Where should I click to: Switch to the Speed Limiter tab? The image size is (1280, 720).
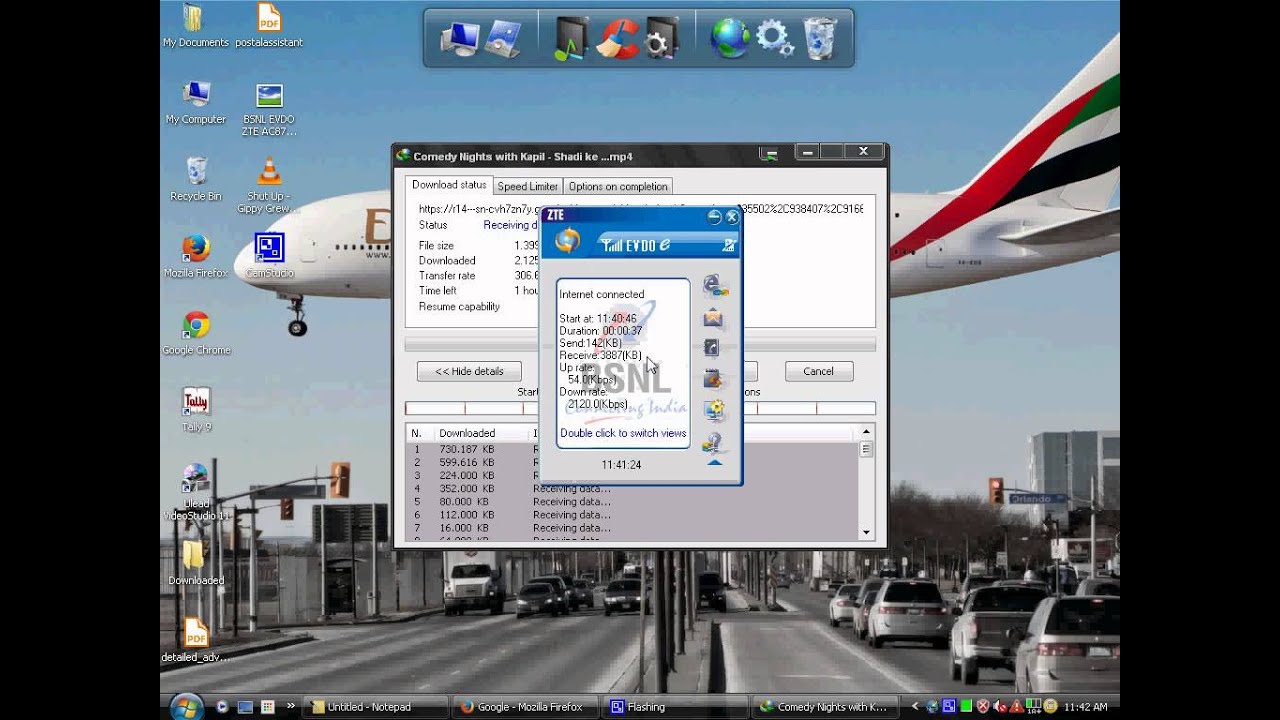527,186
